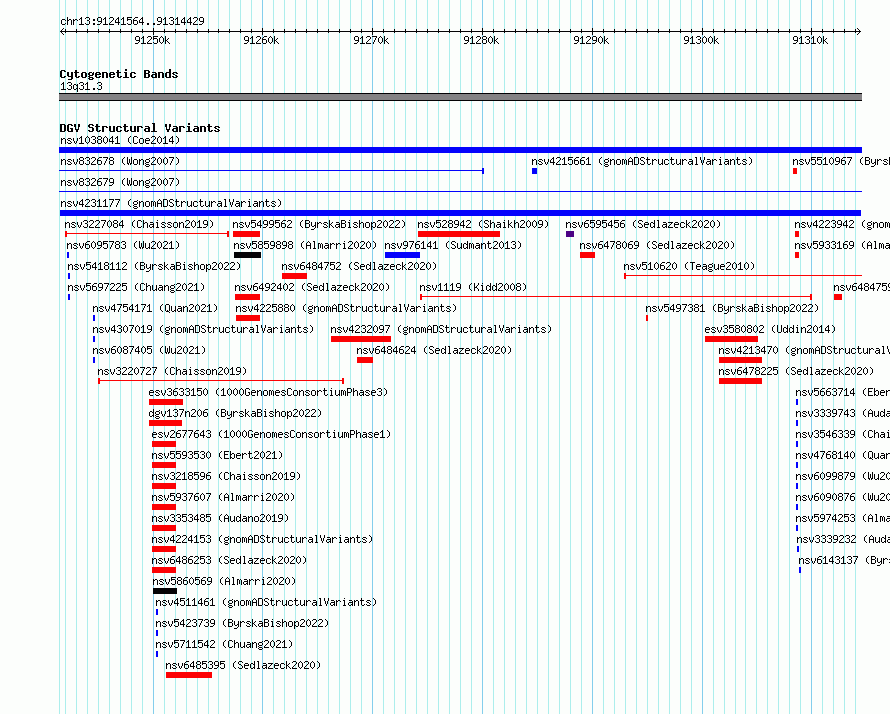890x714 pixels.
Task: Click nsv4231177 gnomAD variant label
Action: click(x=171, y=203)
